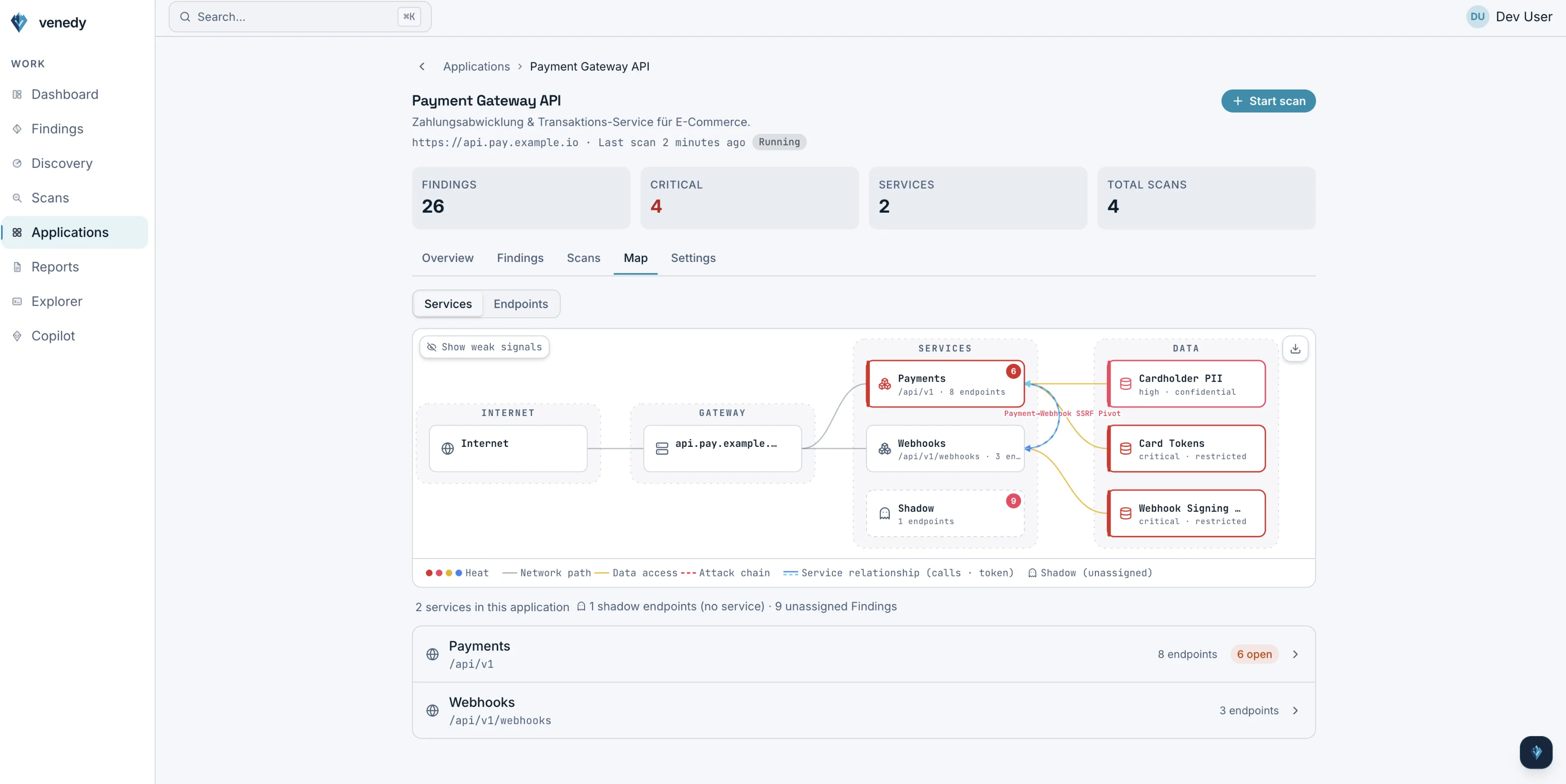Click the red 9 badge on Shadow
Viewport: 1566px width, 784px height.
[1013, 501]
